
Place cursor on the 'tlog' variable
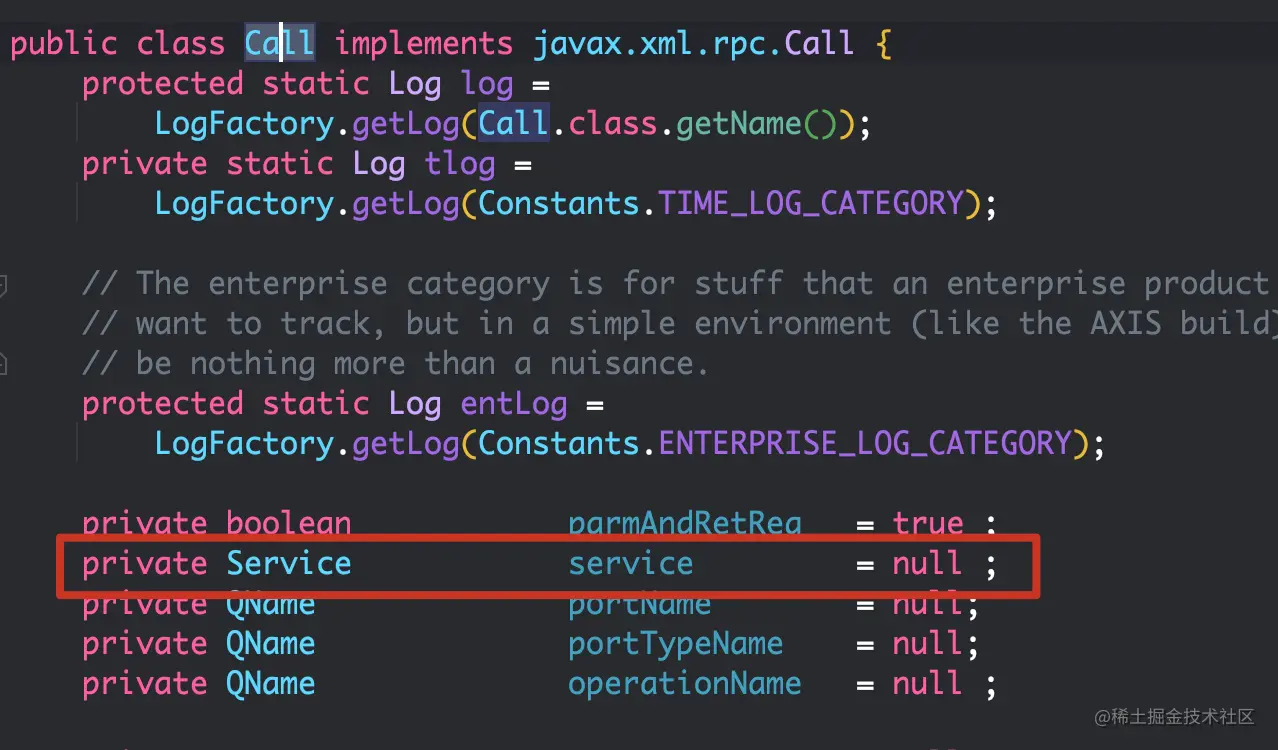[x=460, y=164]
